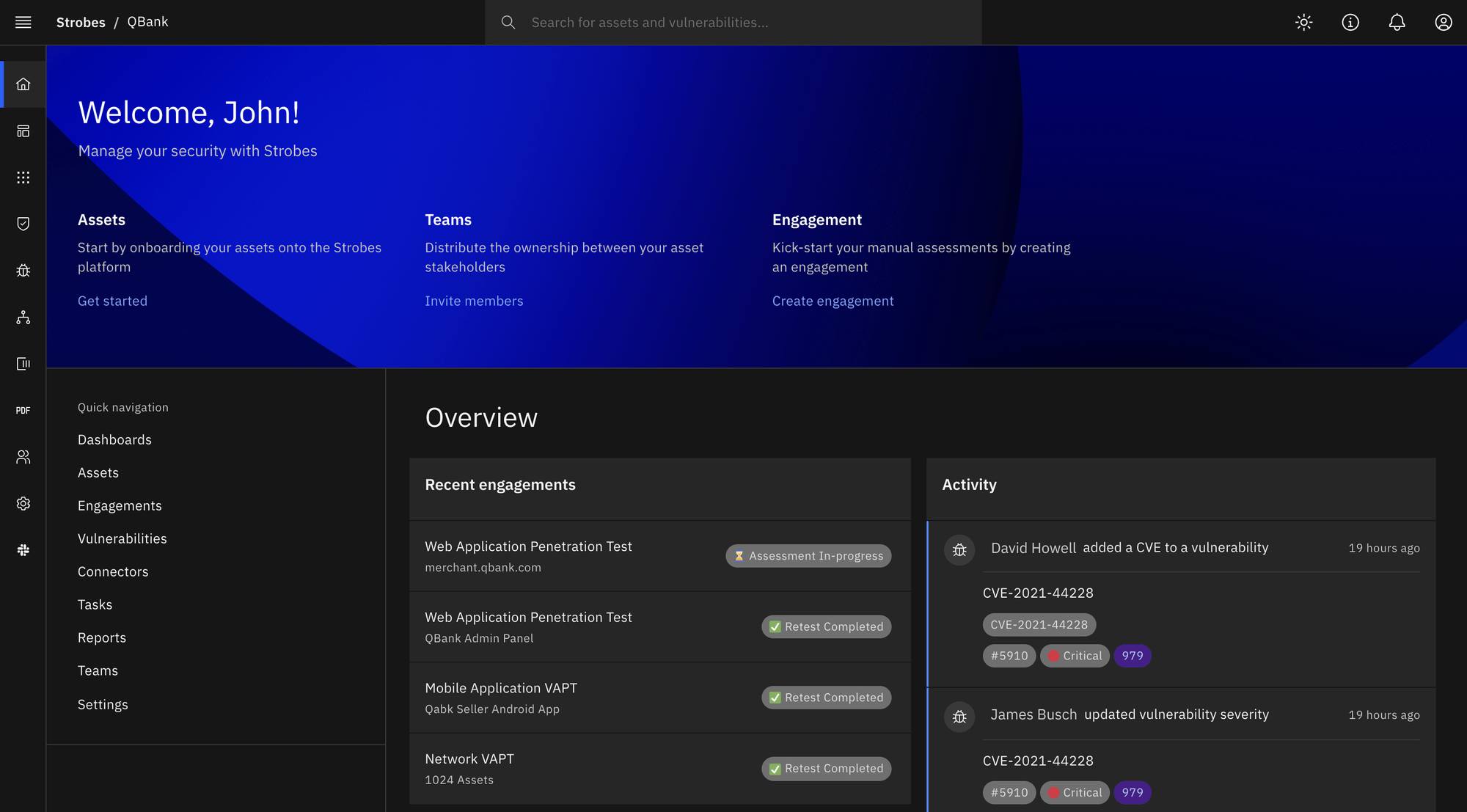Select the Assets grid icon in sidebar
The image size is (1467, 812).
pos(23,177)
